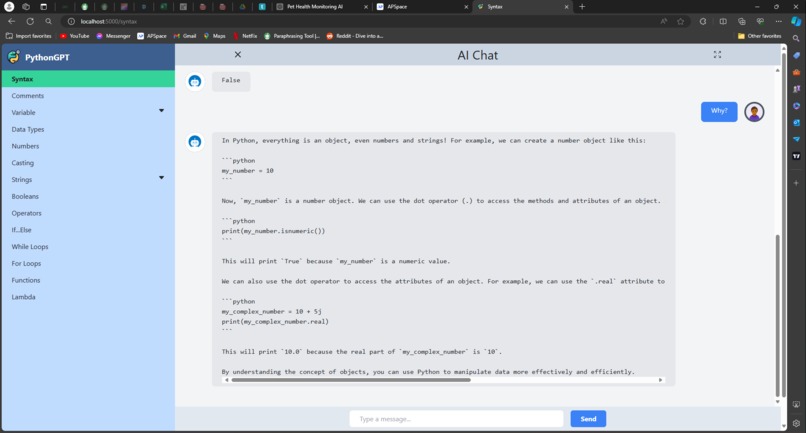The height and width of the screenshot is (433, 806).
Task: Add this page to favorites star
Action: coord(681,21)
